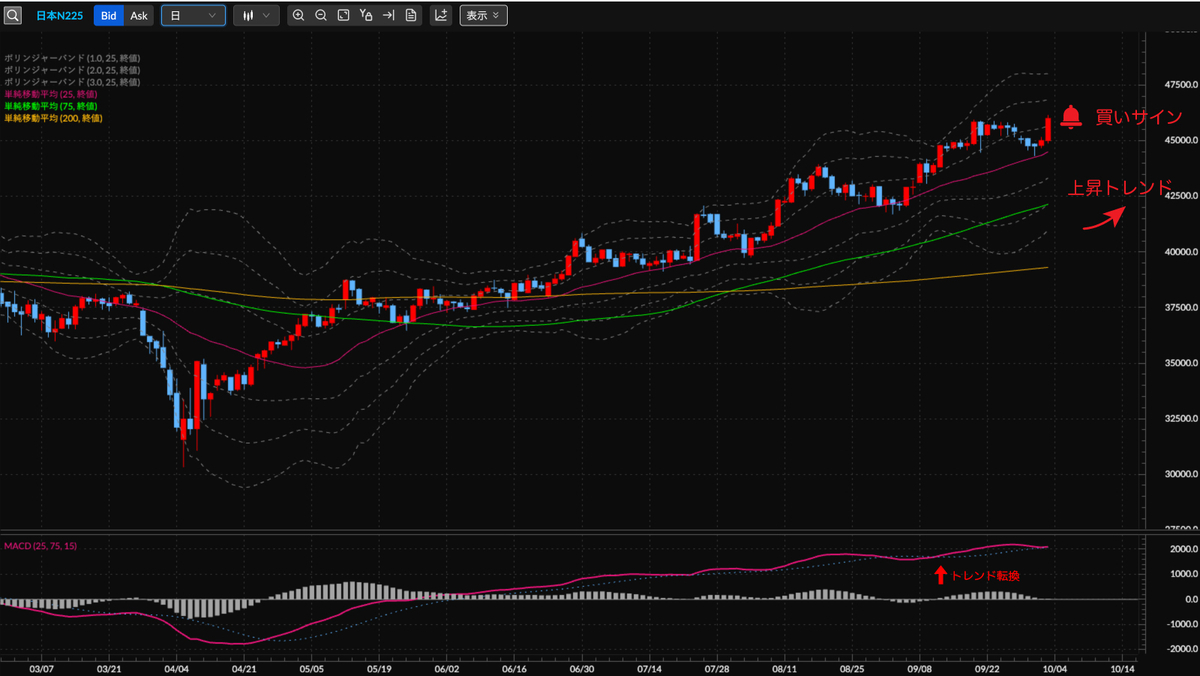Image resolution: width=1200 pixels, height=676 pixels.
Task: Switch price to Ask
Action: click(139, 16)
